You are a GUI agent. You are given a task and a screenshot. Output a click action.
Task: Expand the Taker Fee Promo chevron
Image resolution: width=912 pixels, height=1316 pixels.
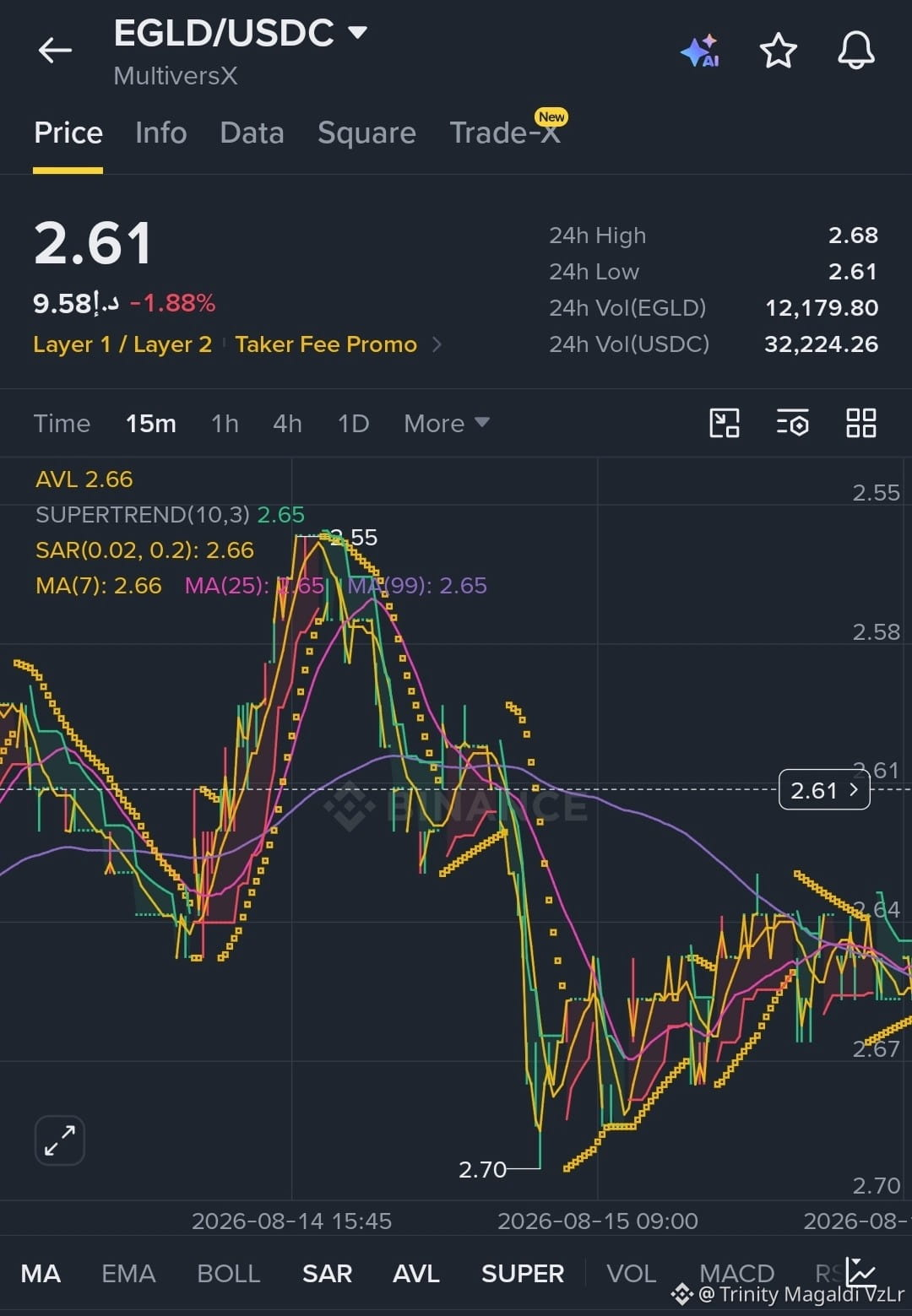tap(437, 344)
